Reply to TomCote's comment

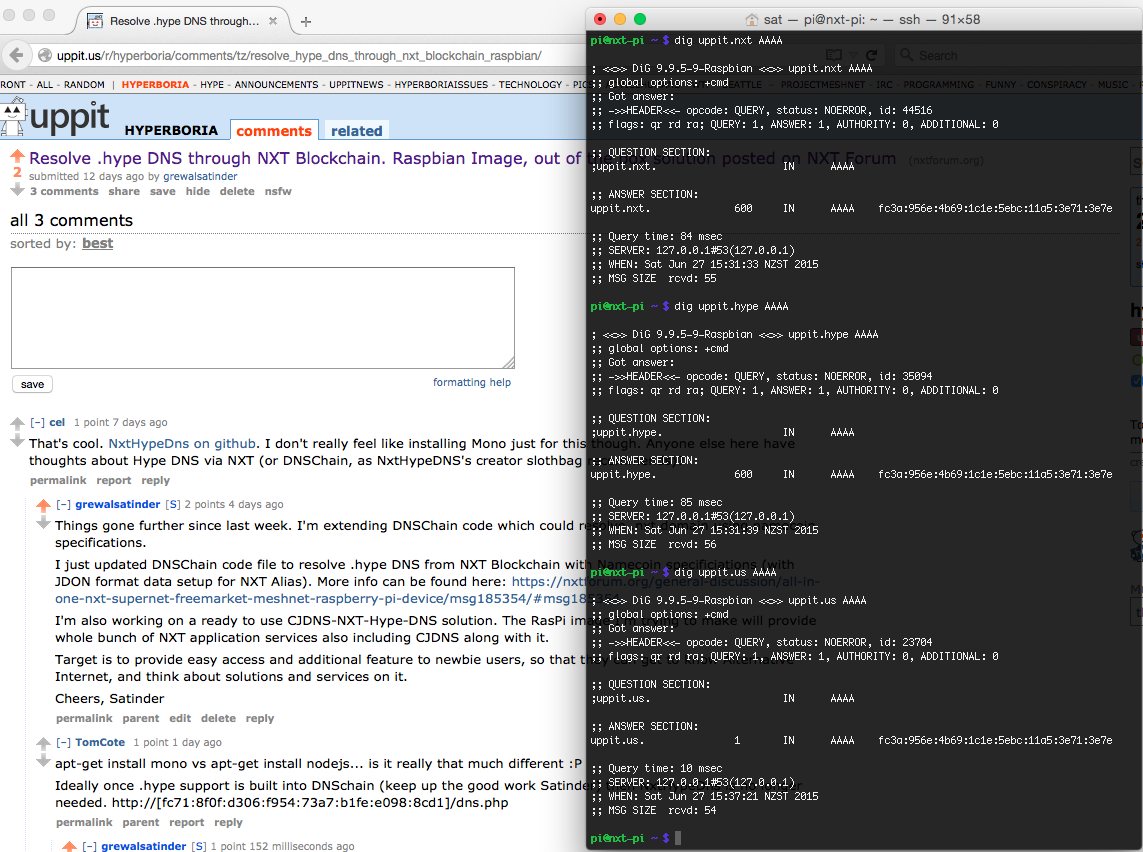[x=228, y=822]
